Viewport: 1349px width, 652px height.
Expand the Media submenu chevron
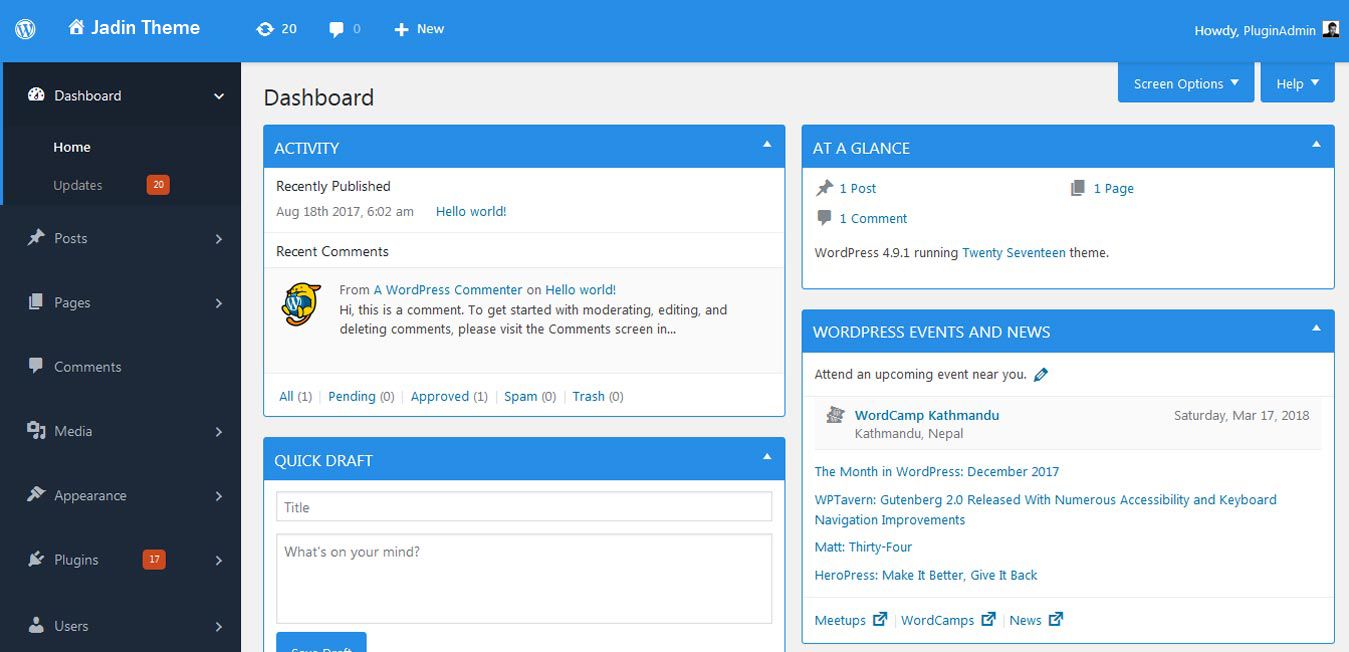click(219, 432)
